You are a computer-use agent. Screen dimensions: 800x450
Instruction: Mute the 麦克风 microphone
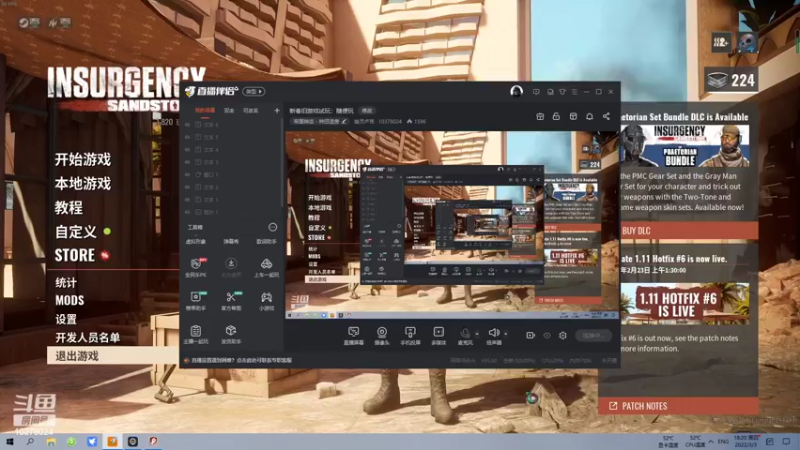tap(465, 336)
